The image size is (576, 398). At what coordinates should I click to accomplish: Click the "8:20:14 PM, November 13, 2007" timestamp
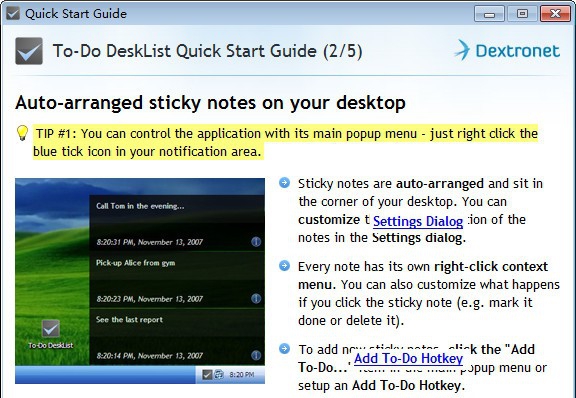(150, 356)
